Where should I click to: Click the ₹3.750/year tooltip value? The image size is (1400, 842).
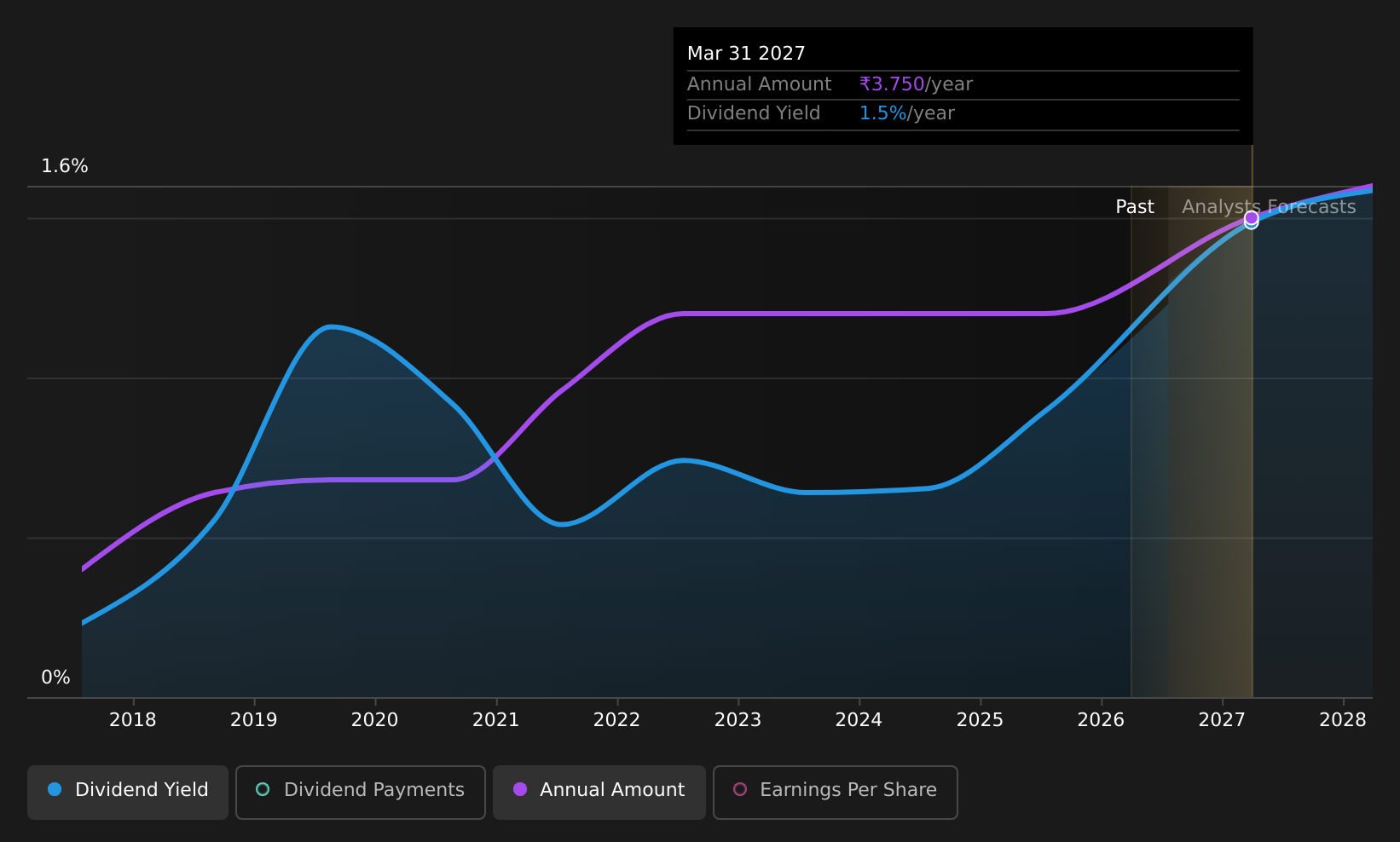(916, 84)
